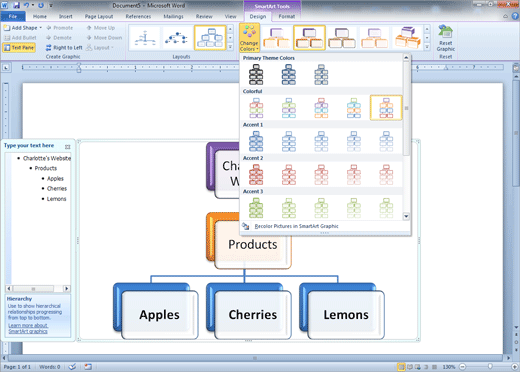Click the Cherries item in the text pane

[57, 189]
